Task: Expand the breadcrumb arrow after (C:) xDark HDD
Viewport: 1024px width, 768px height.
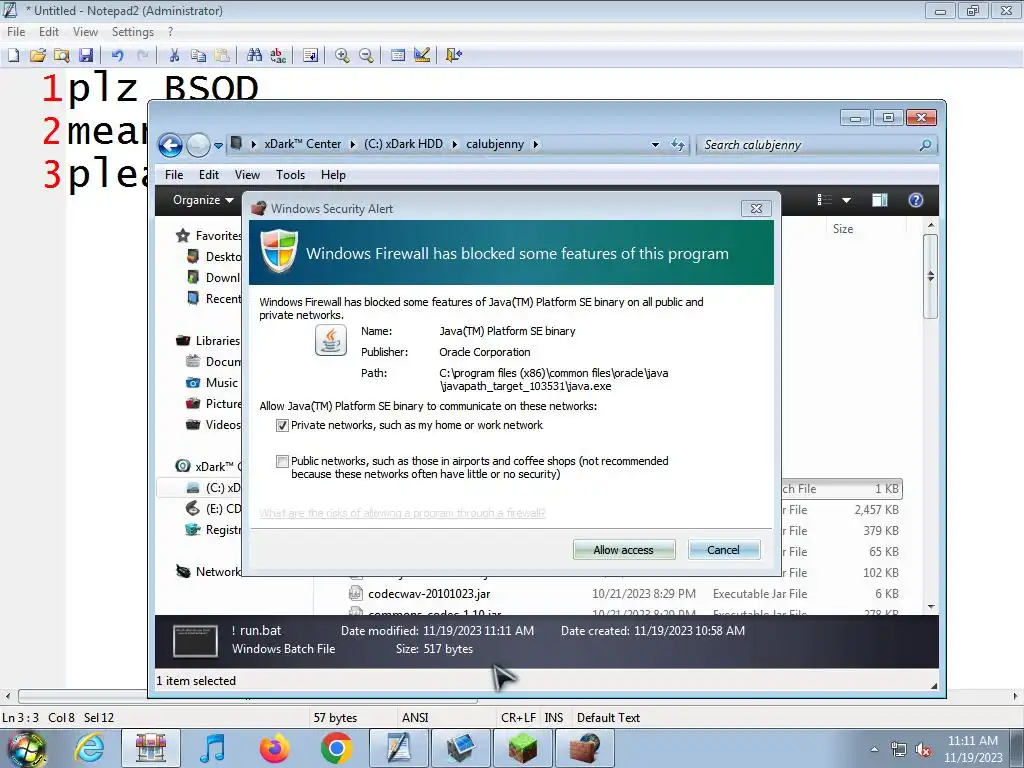Action: 455,144
